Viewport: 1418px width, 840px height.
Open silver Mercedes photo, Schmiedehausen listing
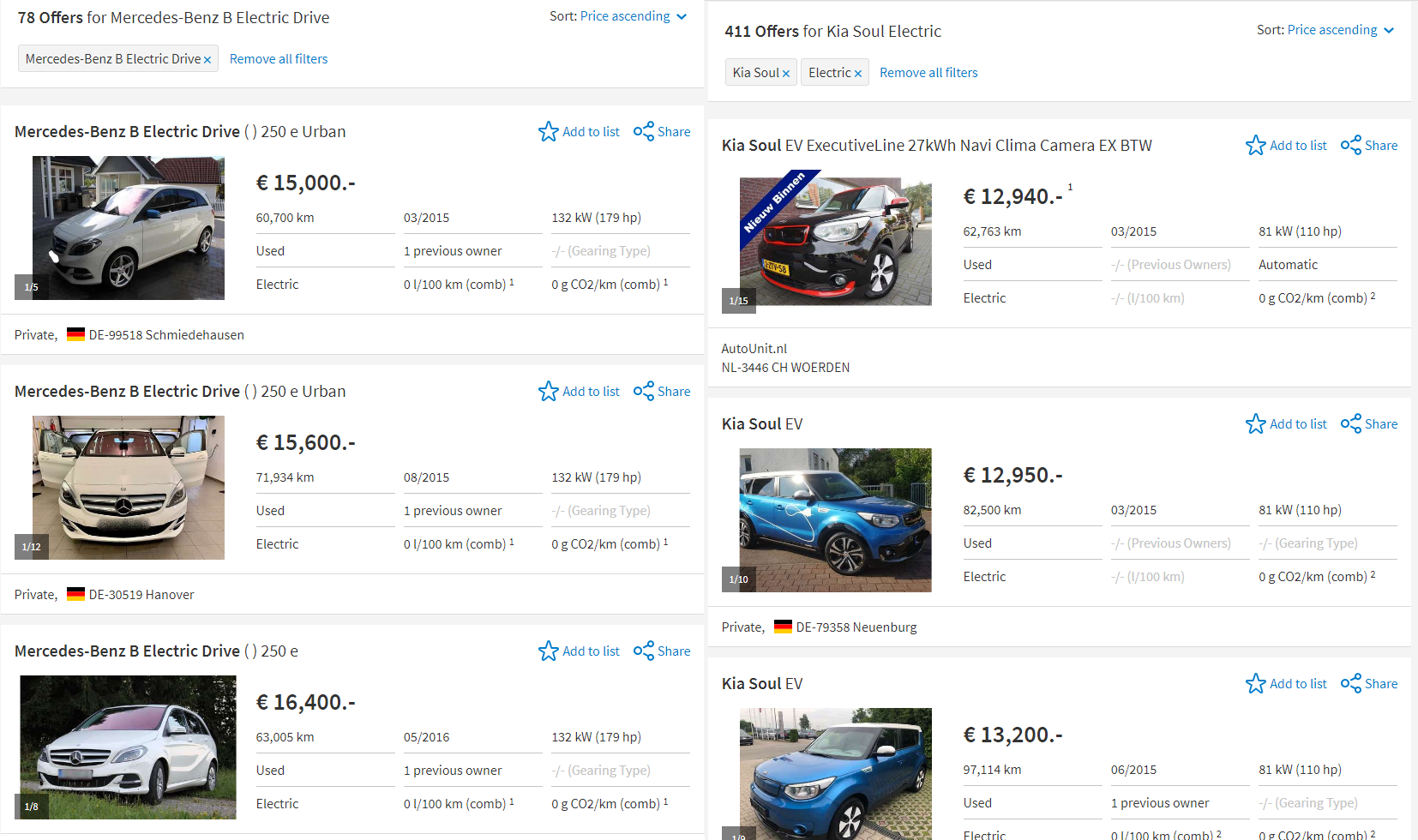[129, 228]
